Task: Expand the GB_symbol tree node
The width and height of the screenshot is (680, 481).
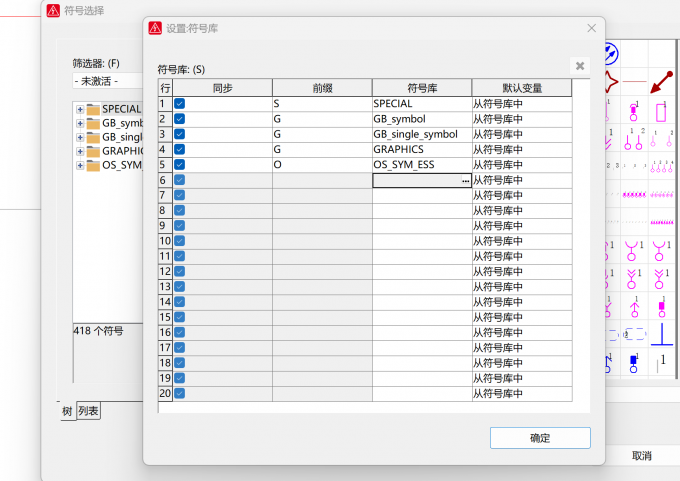Action: (80, 124)
